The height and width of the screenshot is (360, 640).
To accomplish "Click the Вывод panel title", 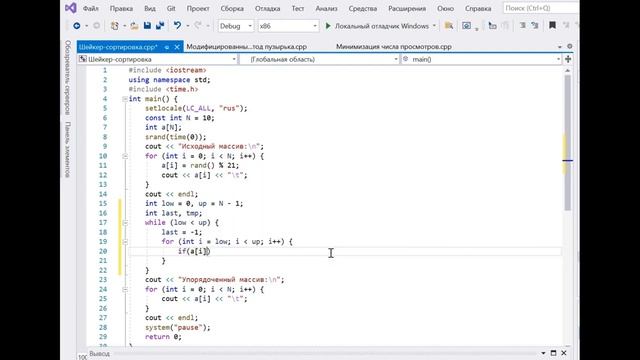I will point(99,353).
